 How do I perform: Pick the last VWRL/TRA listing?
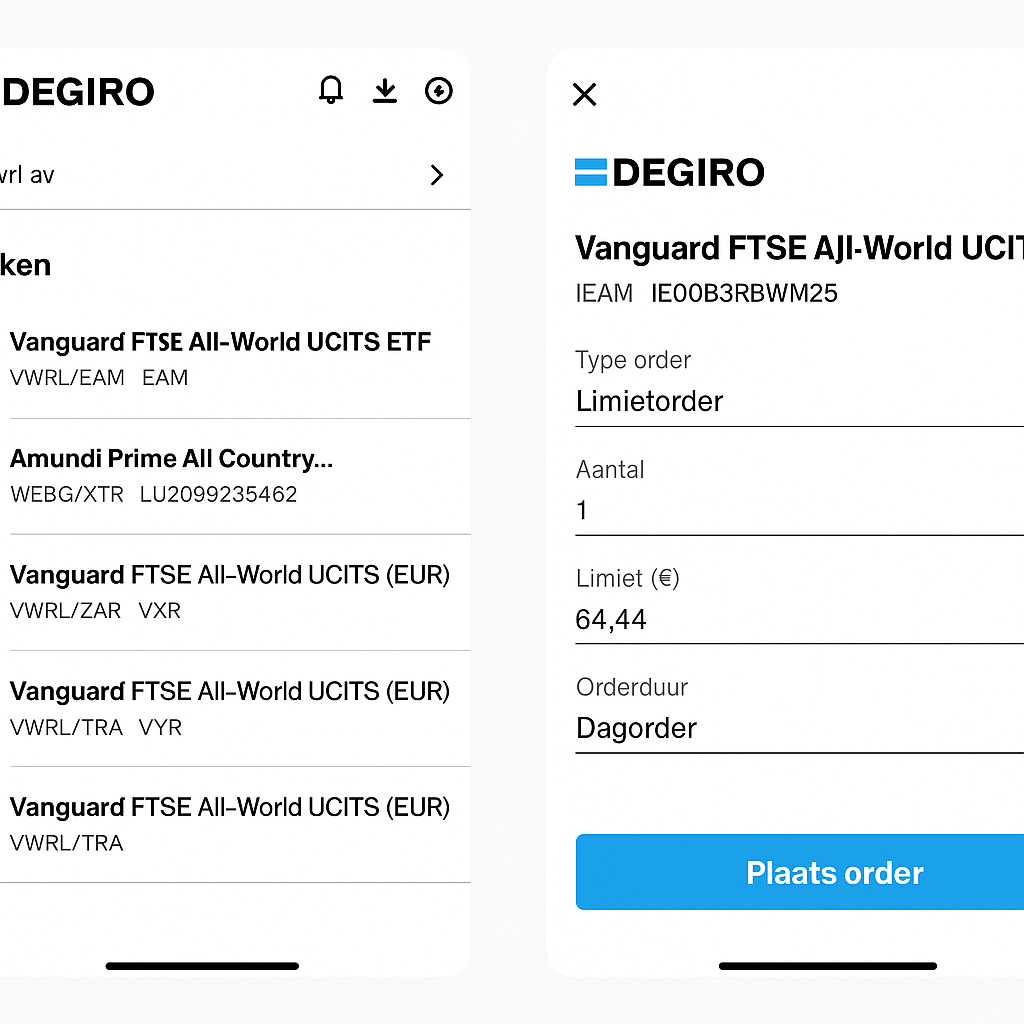click(230, 823)
